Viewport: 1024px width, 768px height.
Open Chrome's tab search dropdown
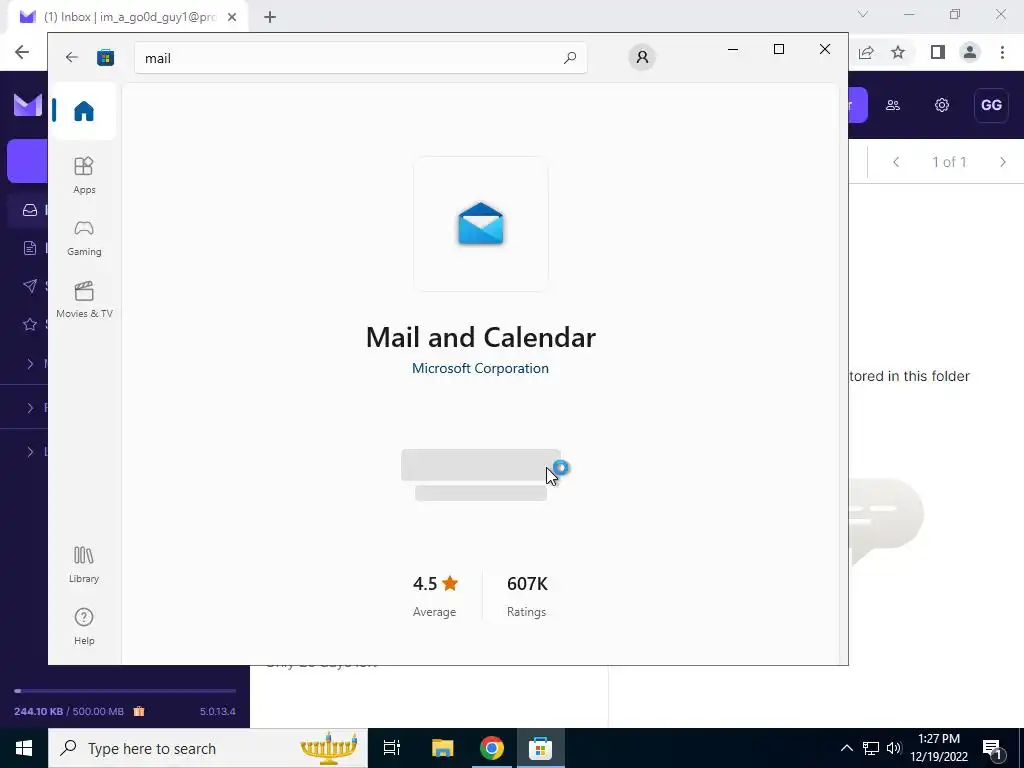[863, 14]
